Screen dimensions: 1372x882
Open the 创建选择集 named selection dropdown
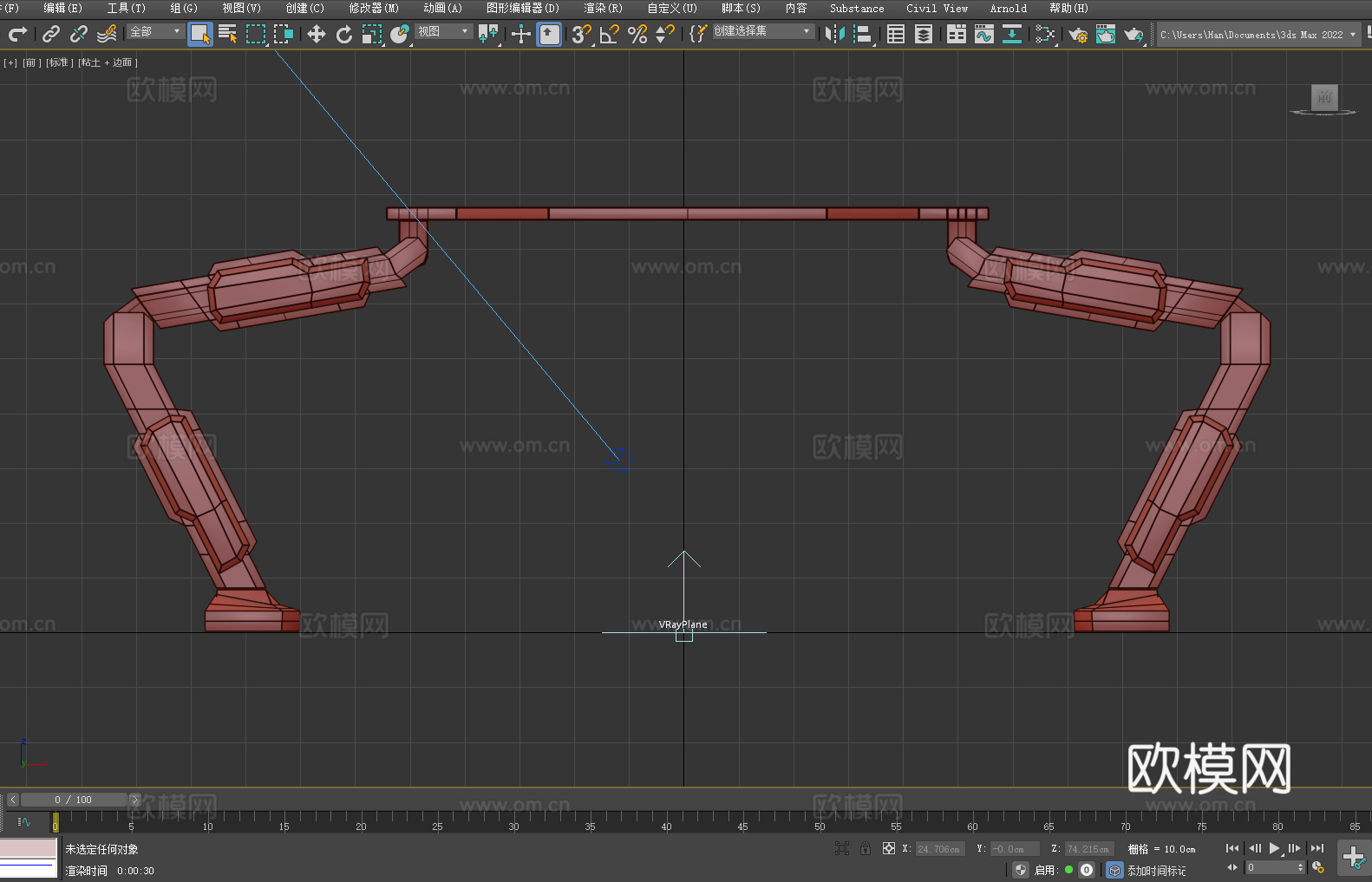(x=763, y=31)
